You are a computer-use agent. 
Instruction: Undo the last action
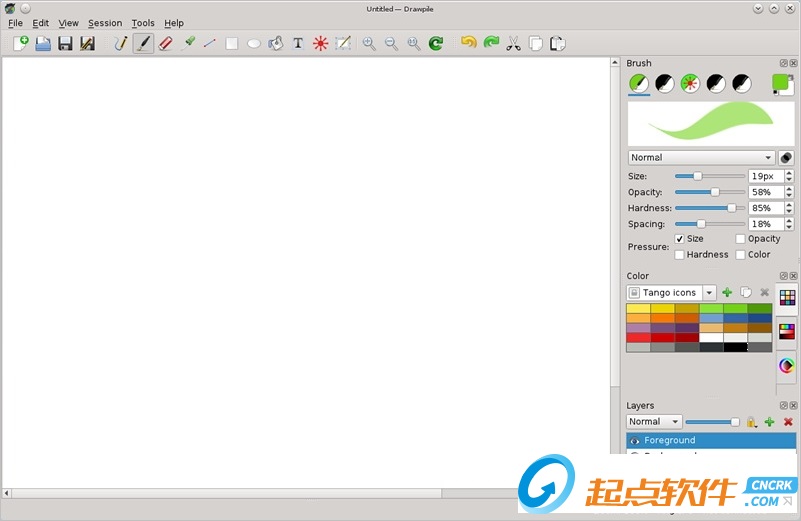(468, 42)
